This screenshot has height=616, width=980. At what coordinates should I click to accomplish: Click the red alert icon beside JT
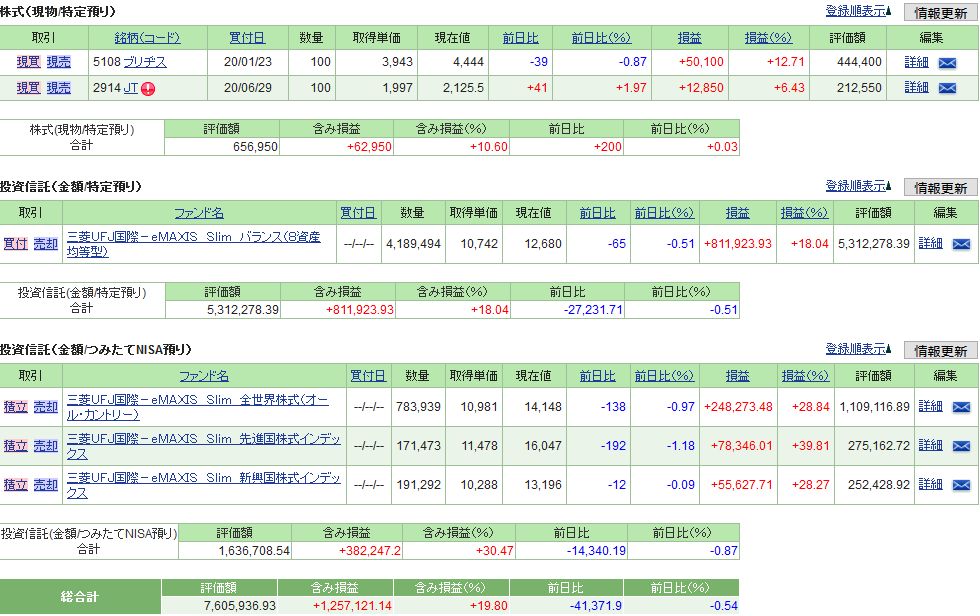click(148, 89)
